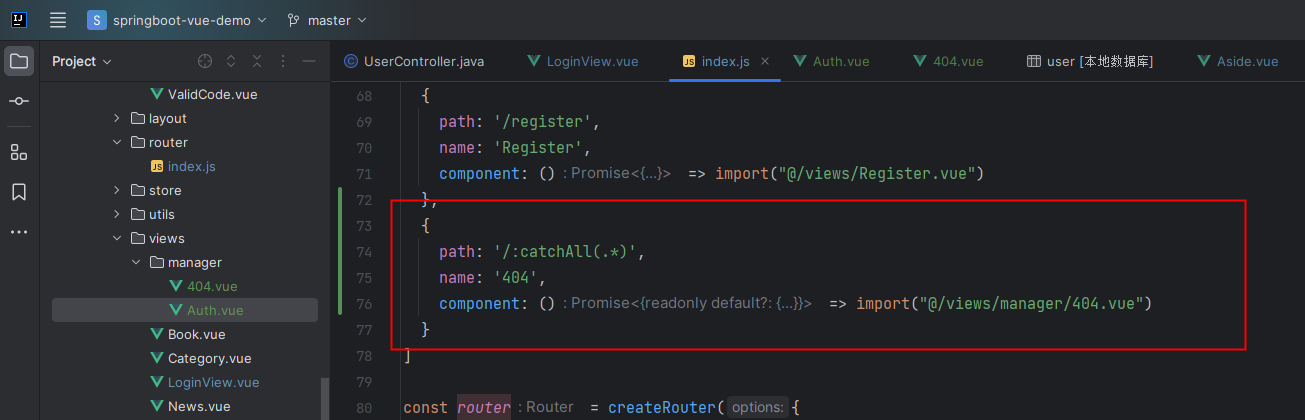Close the index.js tab
1305x420 pixels.
[x=766, y=61]
